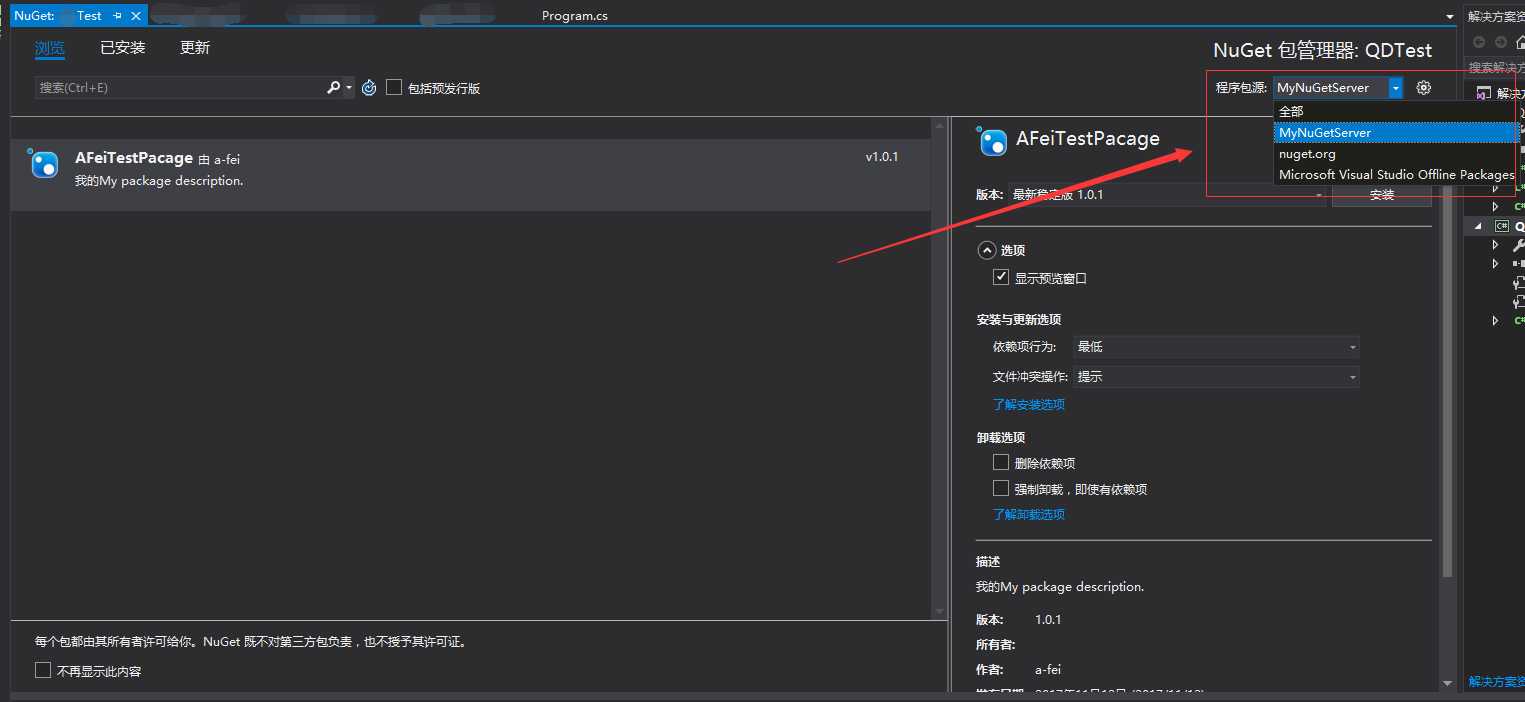Viewport: 1525px width, 702px height.
Task: Open 解决方案资源管理器 tab at bottom right
Action: pyautogui.click(x=1496, y=681)
